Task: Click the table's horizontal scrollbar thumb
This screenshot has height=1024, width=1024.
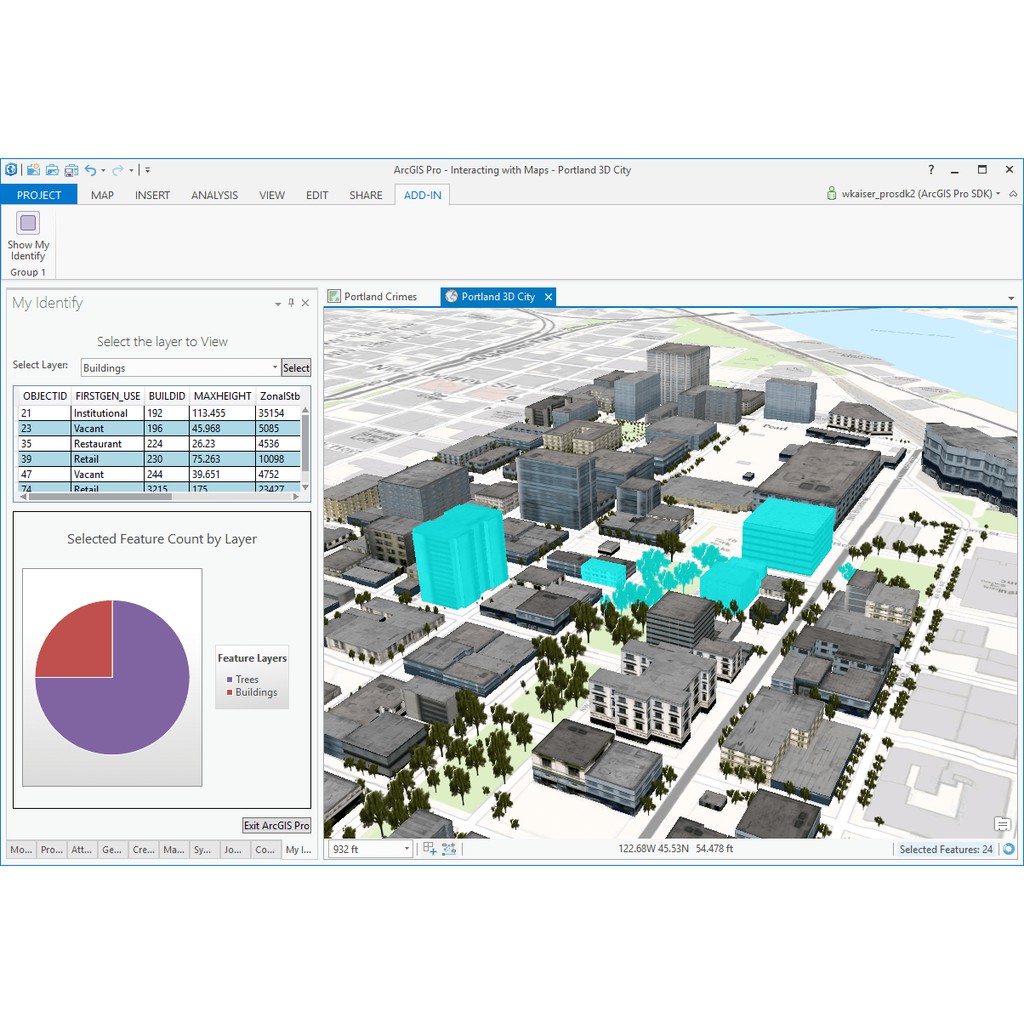Action: [100, 497]
